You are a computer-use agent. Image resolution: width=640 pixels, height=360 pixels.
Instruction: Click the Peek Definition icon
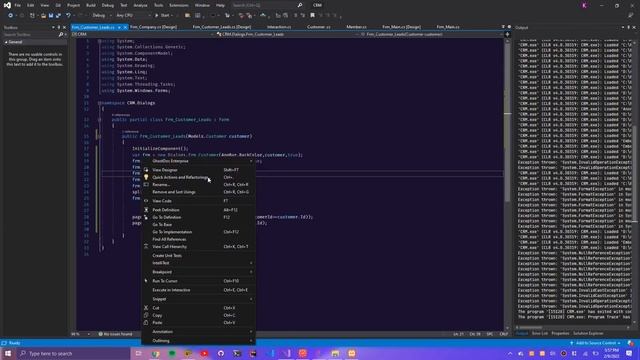146,210
